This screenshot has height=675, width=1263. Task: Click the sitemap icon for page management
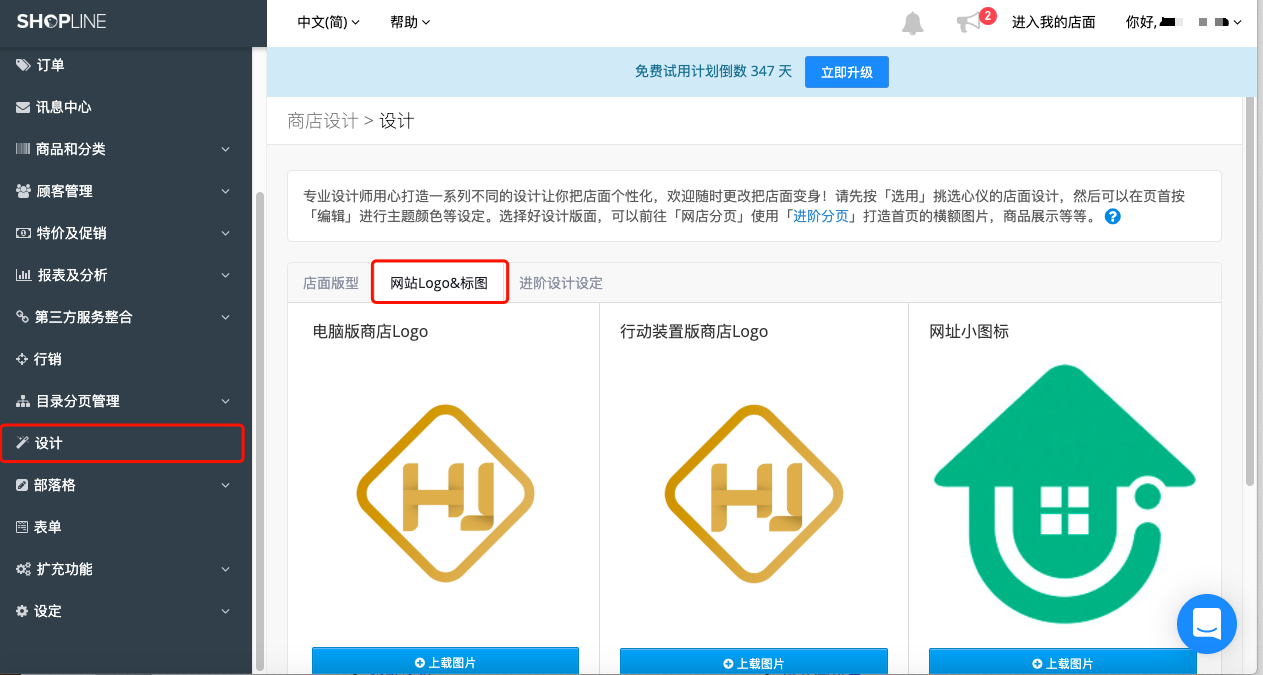23,401
